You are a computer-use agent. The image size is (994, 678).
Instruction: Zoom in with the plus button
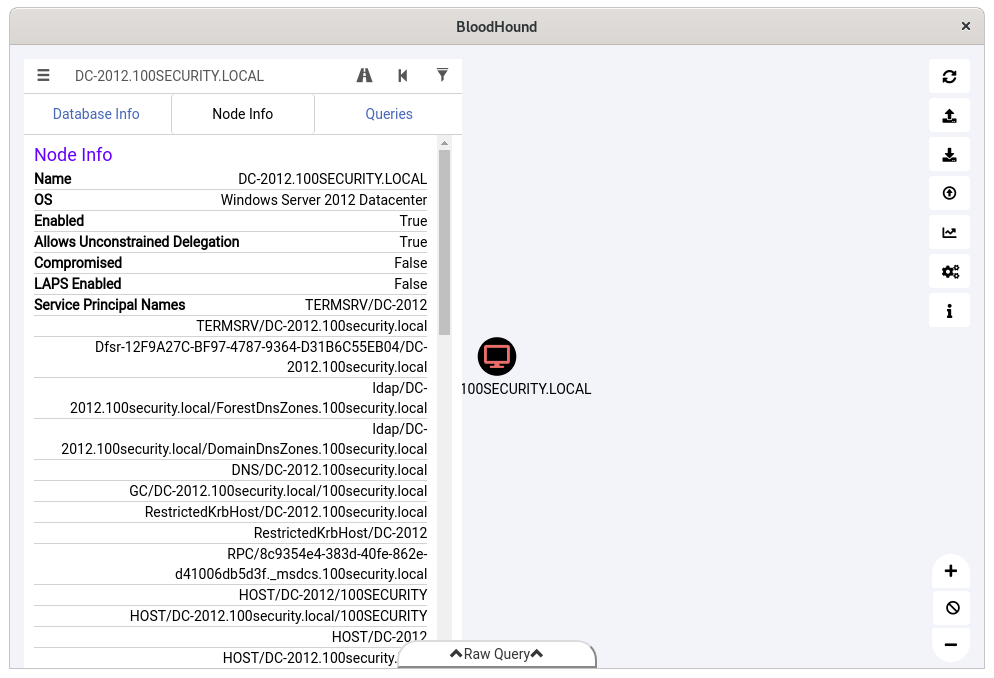[950, 571]
